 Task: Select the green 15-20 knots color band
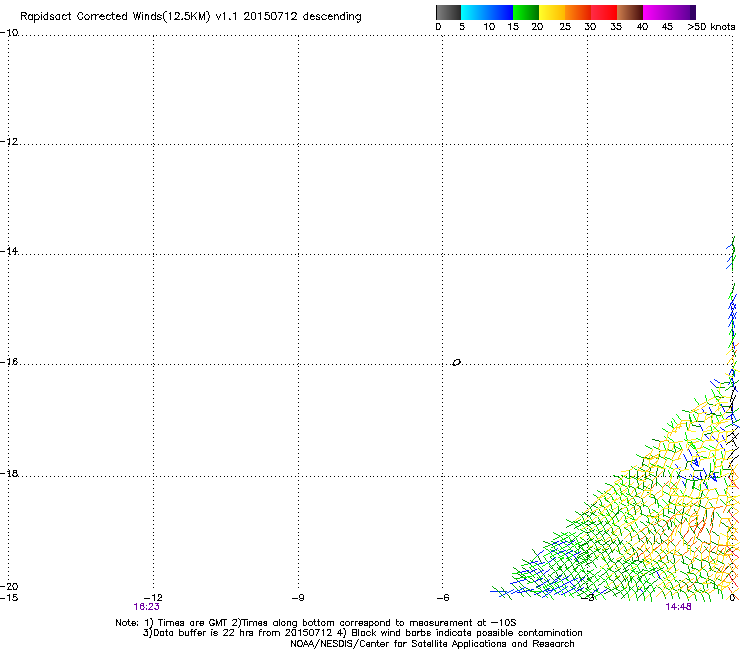tap(526, 12)
